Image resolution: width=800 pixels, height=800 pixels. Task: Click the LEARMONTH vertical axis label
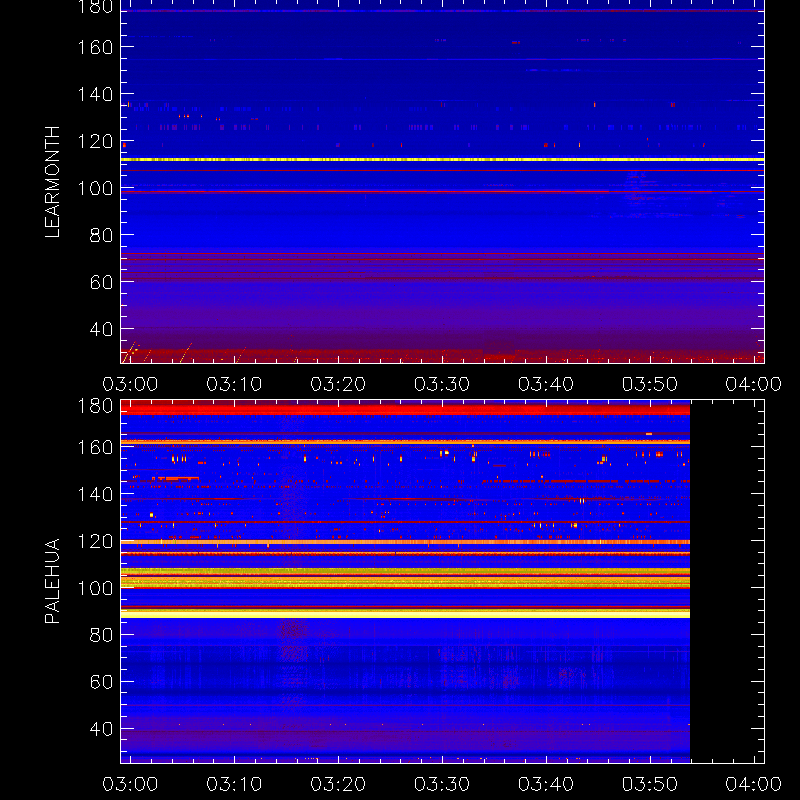click(53, 182)
